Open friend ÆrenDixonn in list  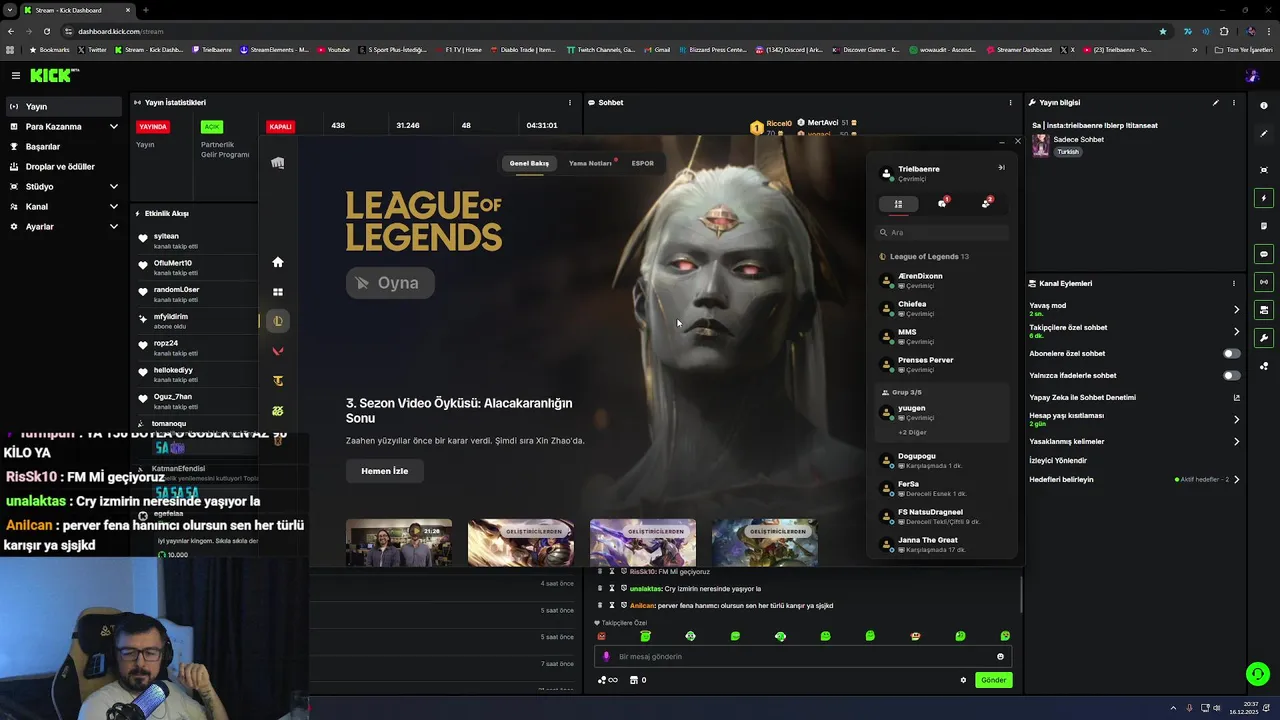coord(942,280)
